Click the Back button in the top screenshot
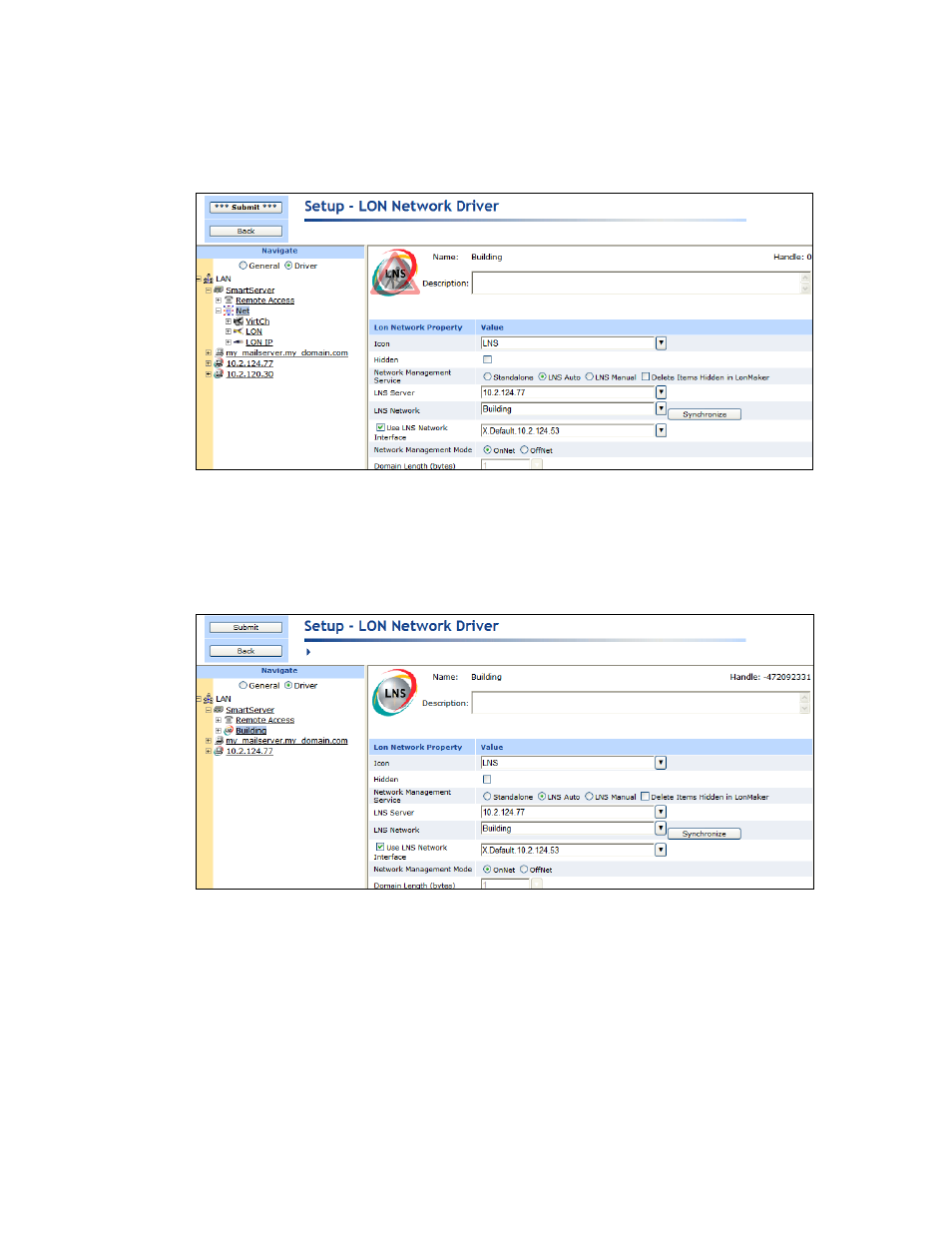This screenshot has height=1233, width=952. (245, 231)
